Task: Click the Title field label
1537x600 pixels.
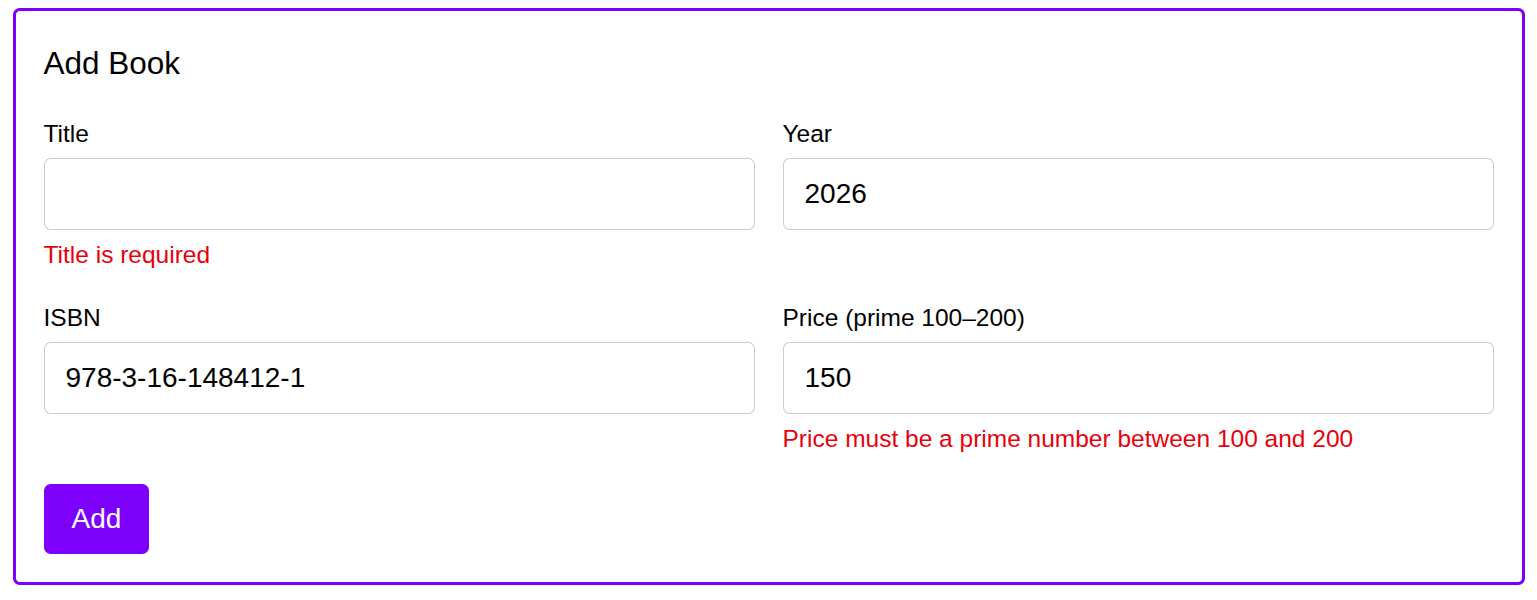Action: (x=66, y=134)
